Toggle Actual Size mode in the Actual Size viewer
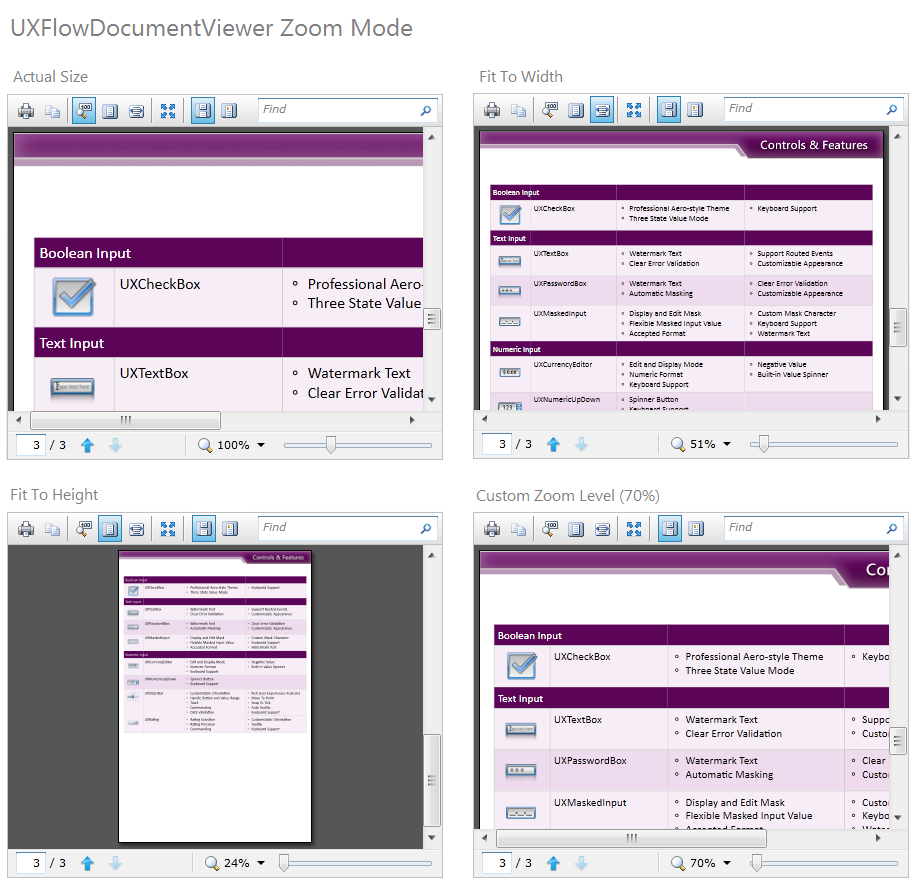 (84, 110)
